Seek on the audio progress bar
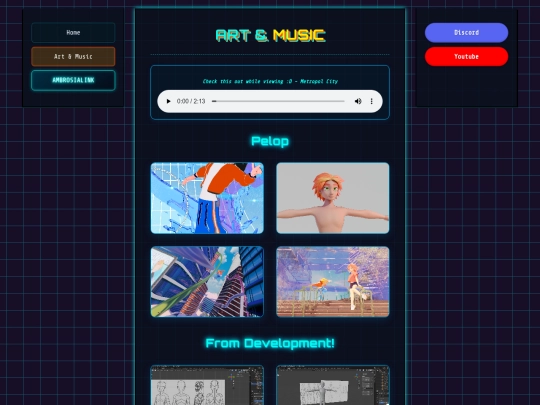The image size is (540, 405). pos(278,101)
